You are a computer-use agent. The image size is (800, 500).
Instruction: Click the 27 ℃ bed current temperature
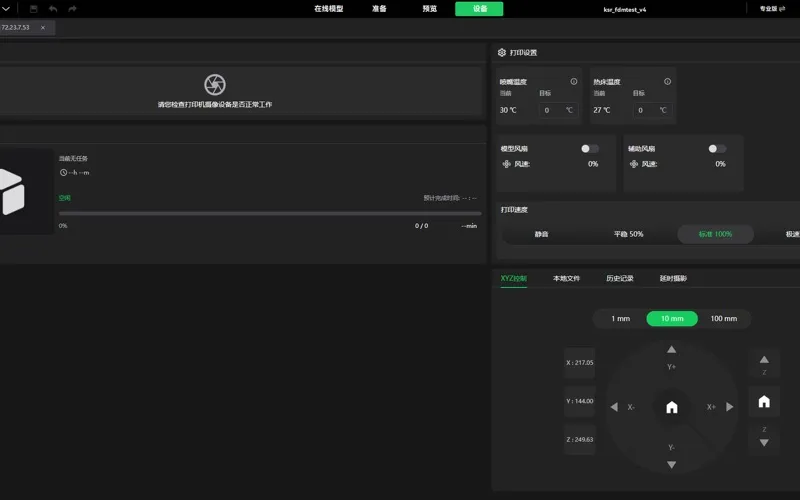click(x=602, y=110)
